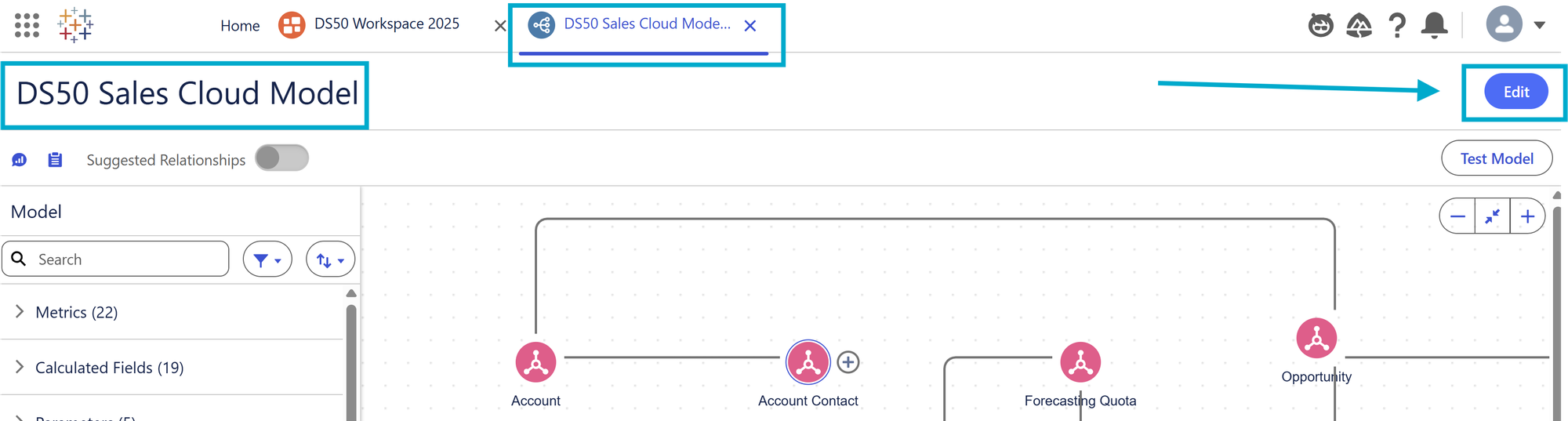1568x421 pixels.
Task: Open the analytics chart bubble icon
Action: pyautogui.click(x=20, y=160)
